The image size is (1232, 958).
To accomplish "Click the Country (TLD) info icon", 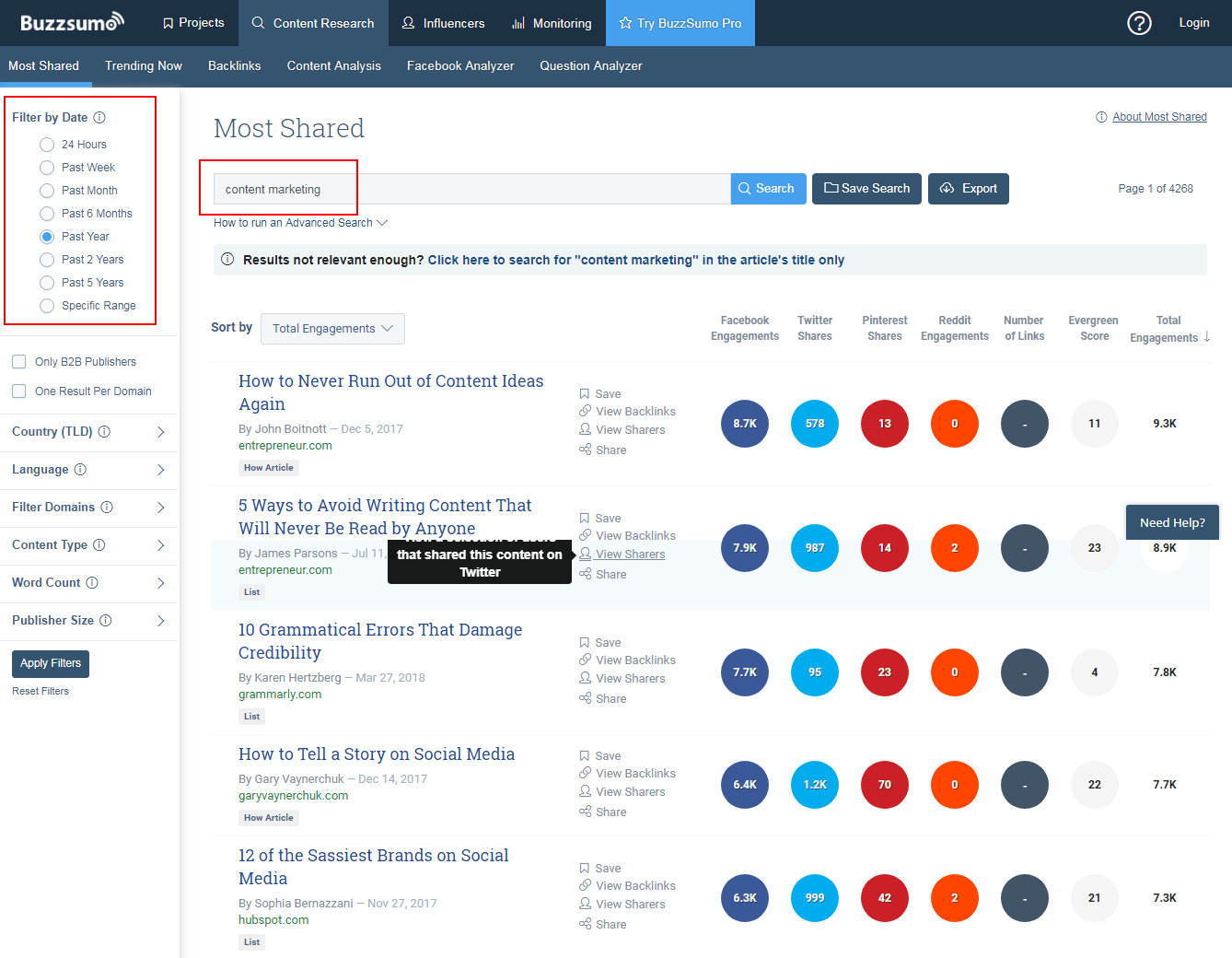I will pyautogui.click(x=104, y=431).
